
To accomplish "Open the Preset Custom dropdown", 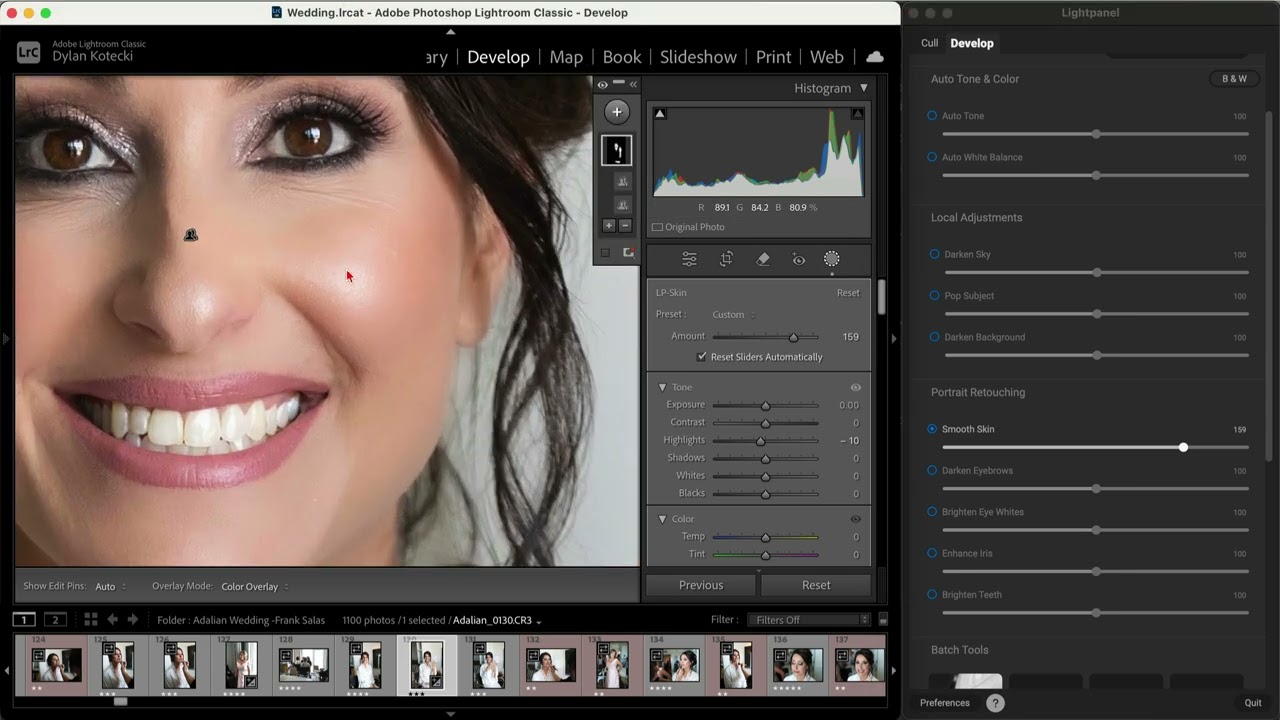I will [733, 315].
